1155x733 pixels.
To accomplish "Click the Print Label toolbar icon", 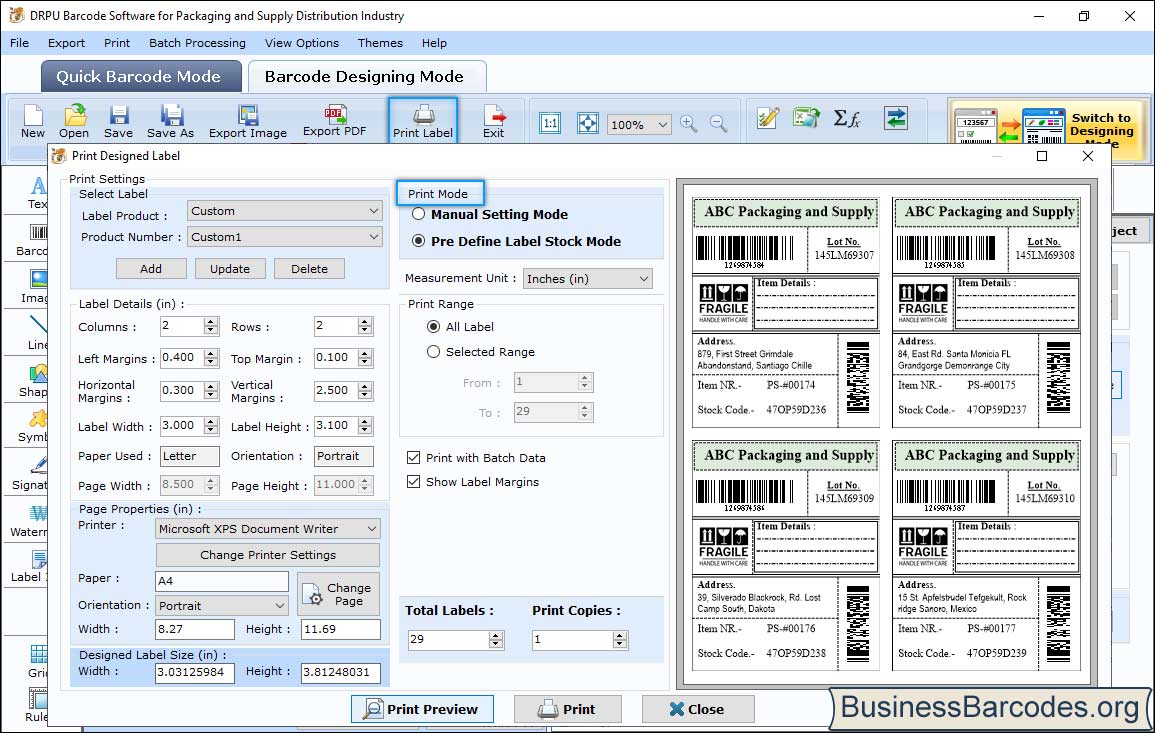I will (x=423, y=121).
